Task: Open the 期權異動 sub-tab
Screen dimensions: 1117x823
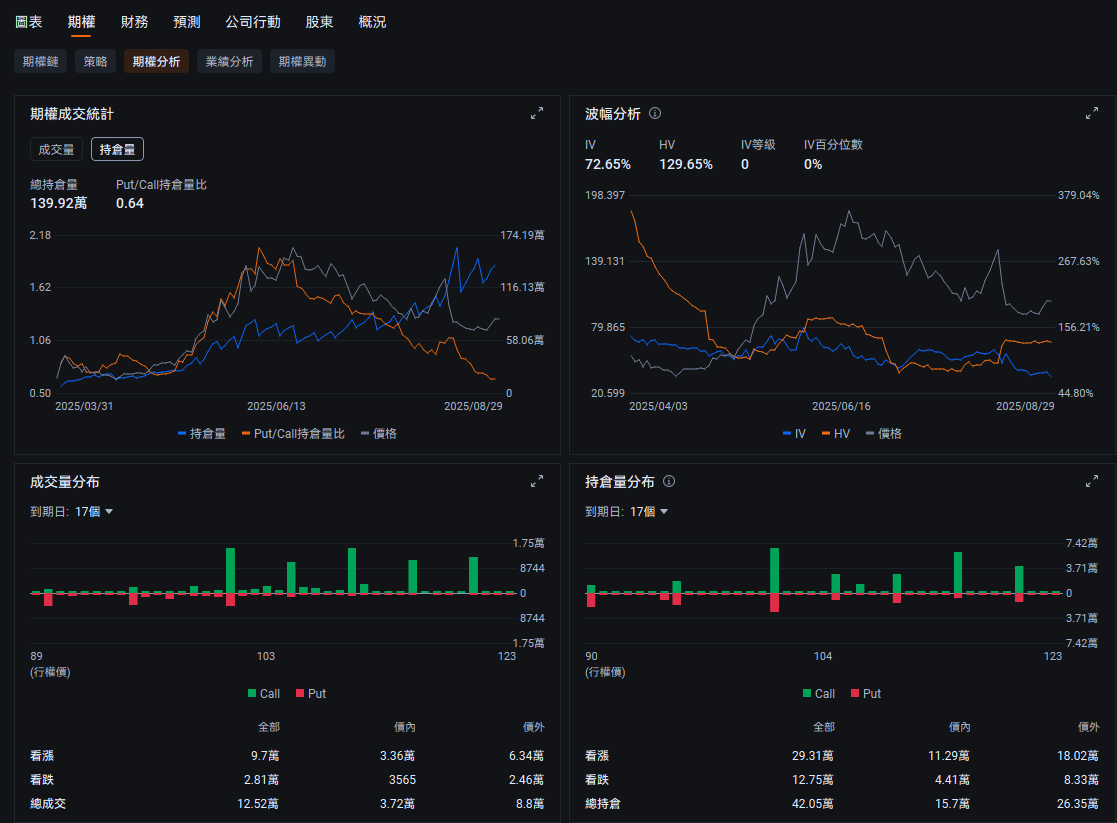Action: click(302, 61)
